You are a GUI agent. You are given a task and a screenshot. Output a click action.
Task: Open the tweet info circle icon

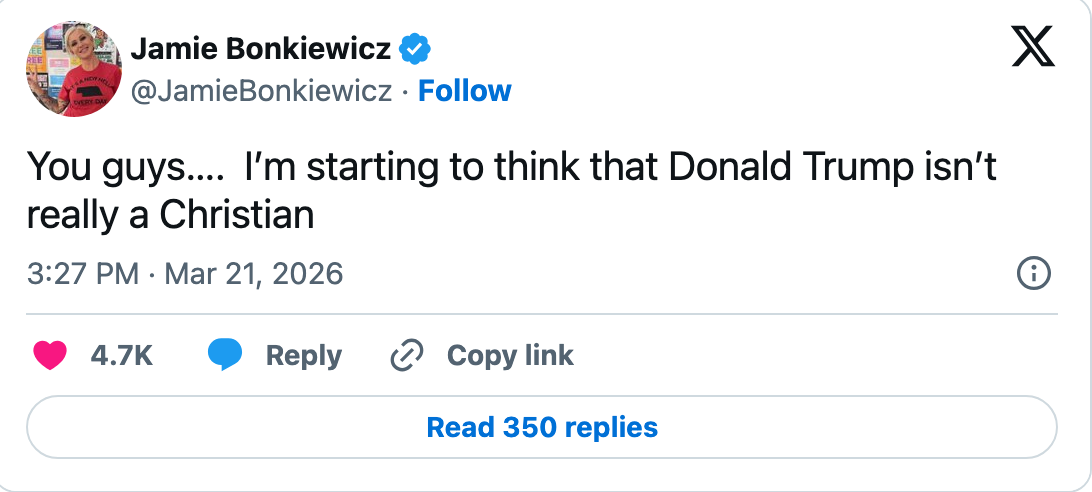[x=1032, y=273]
